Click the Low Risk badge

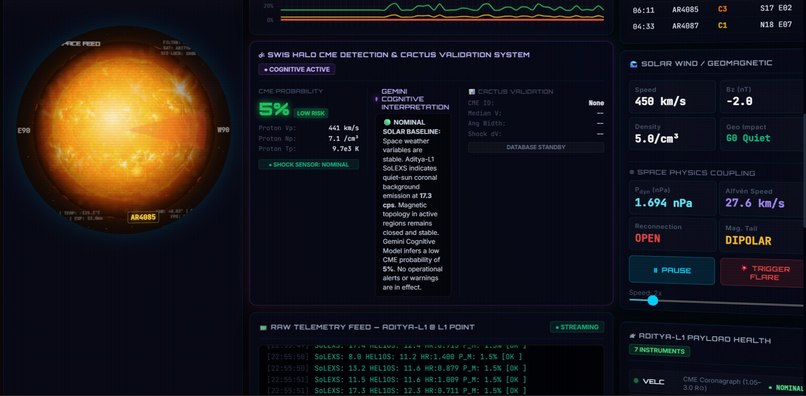tap(310, 113)
